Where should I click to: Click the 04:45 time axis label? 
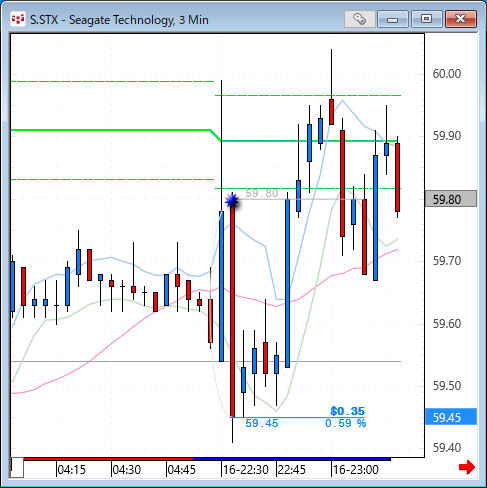[x=182, y=470]
